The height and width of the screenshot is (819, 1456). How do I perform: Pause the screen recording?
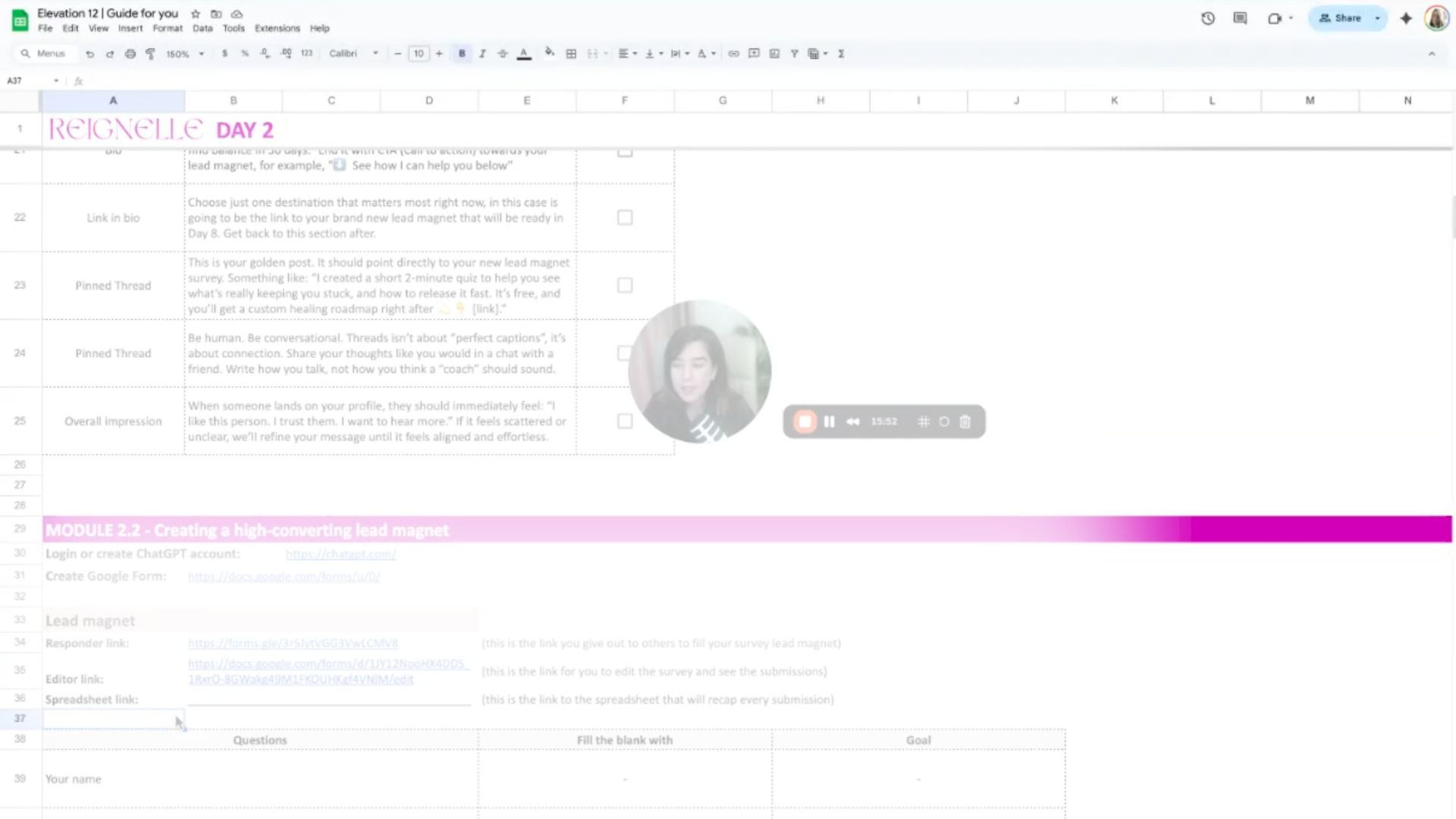click(829, 422)
